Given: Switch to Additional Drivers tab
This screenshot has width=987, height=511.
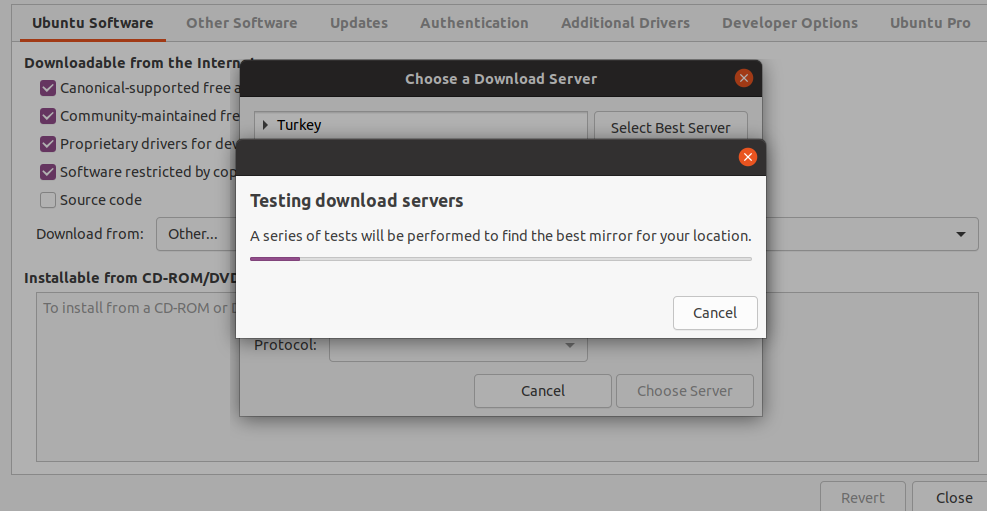Looking at the screenshot, I should click(625, 23).
